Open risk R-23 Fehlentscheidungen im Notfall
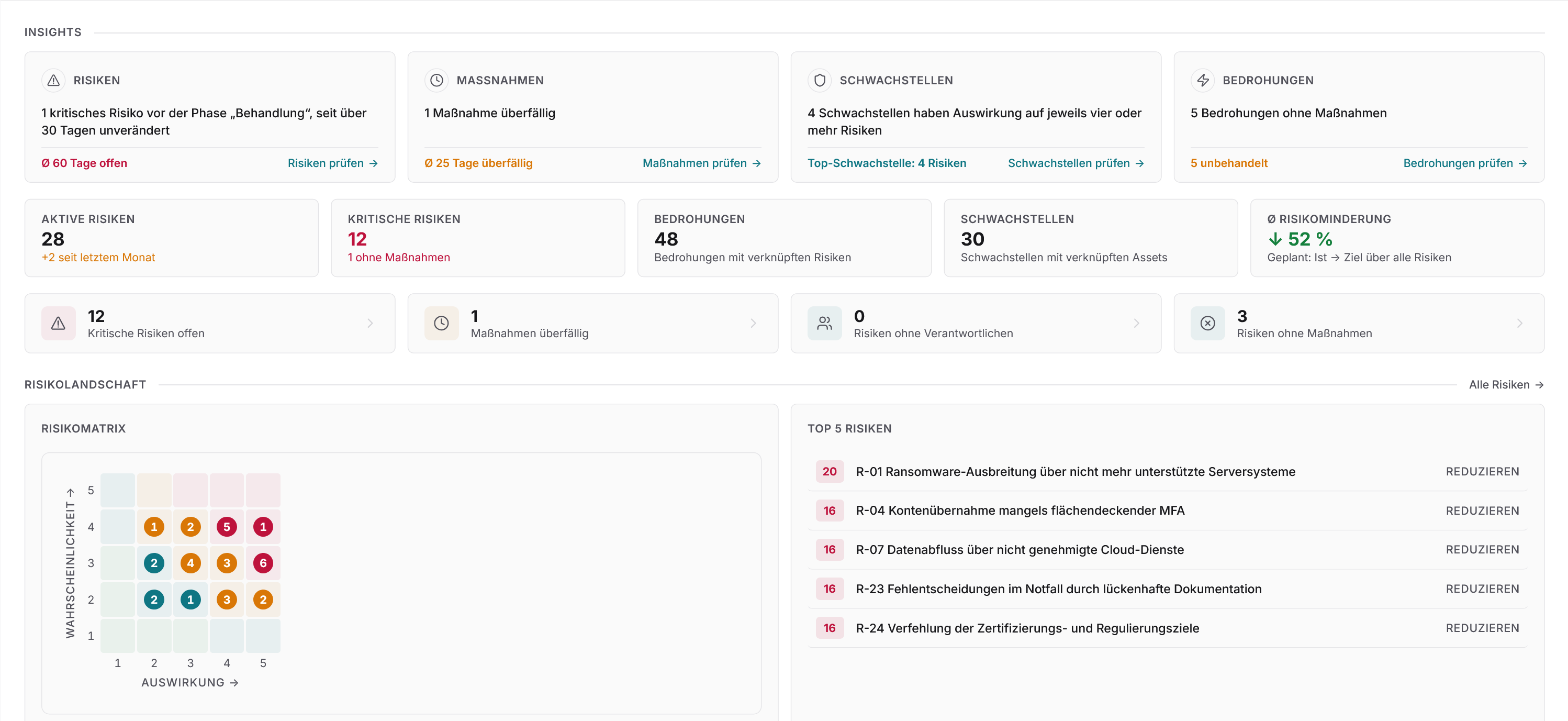1568x721 pixels. [1168, 589]
